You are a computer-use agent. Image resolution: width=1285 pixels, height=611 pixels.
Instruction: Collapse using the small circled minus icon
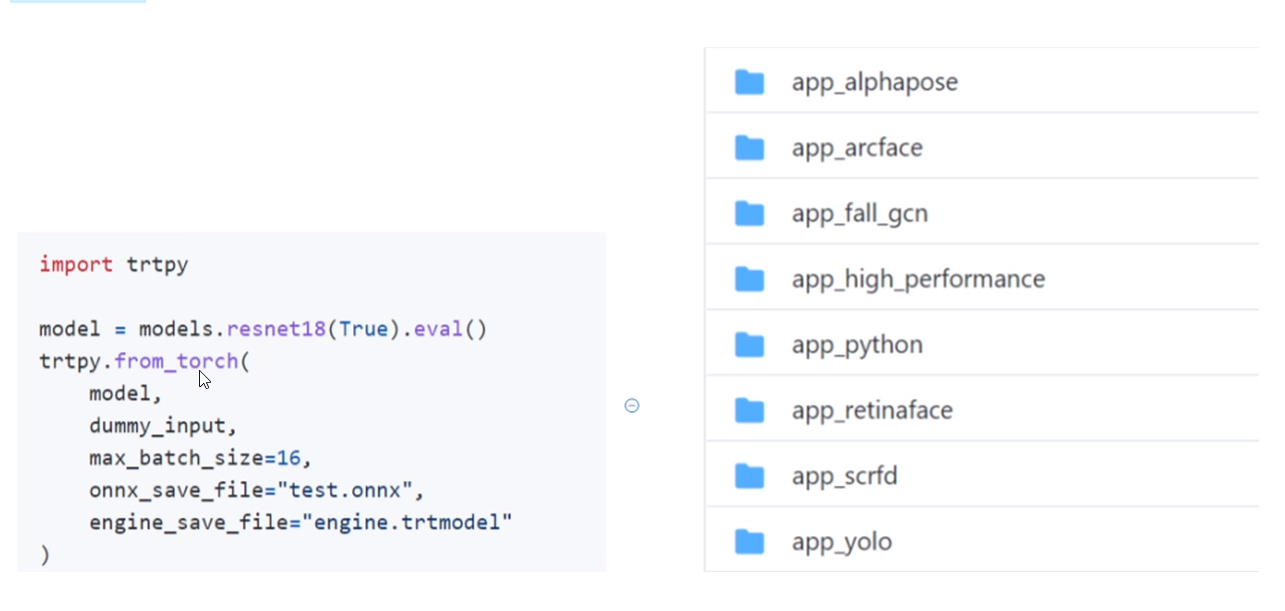pyautogui.click(x=632, y=405)
